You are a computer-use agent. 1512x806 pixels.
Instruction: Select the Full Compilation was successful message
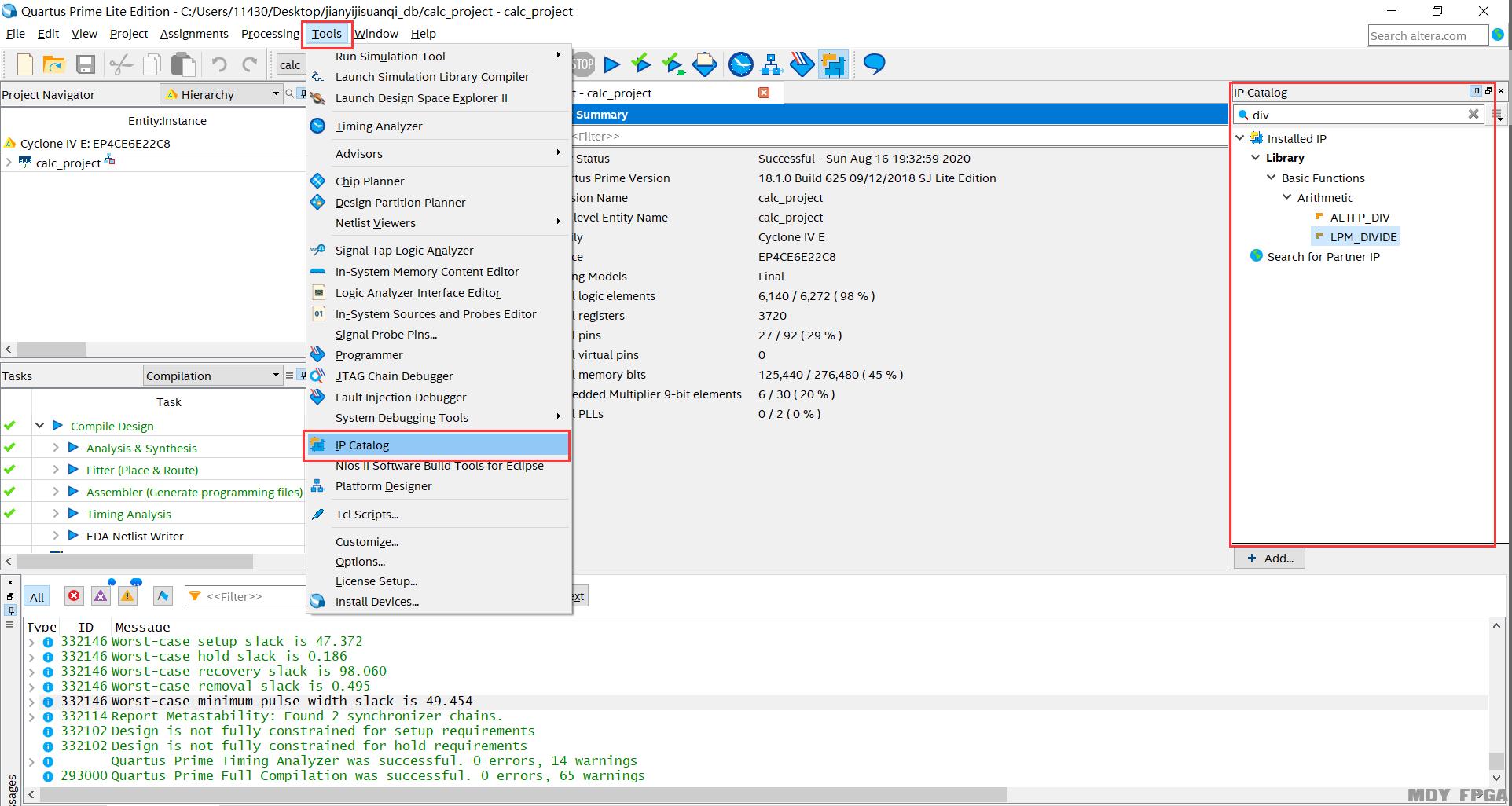[378, 776]
